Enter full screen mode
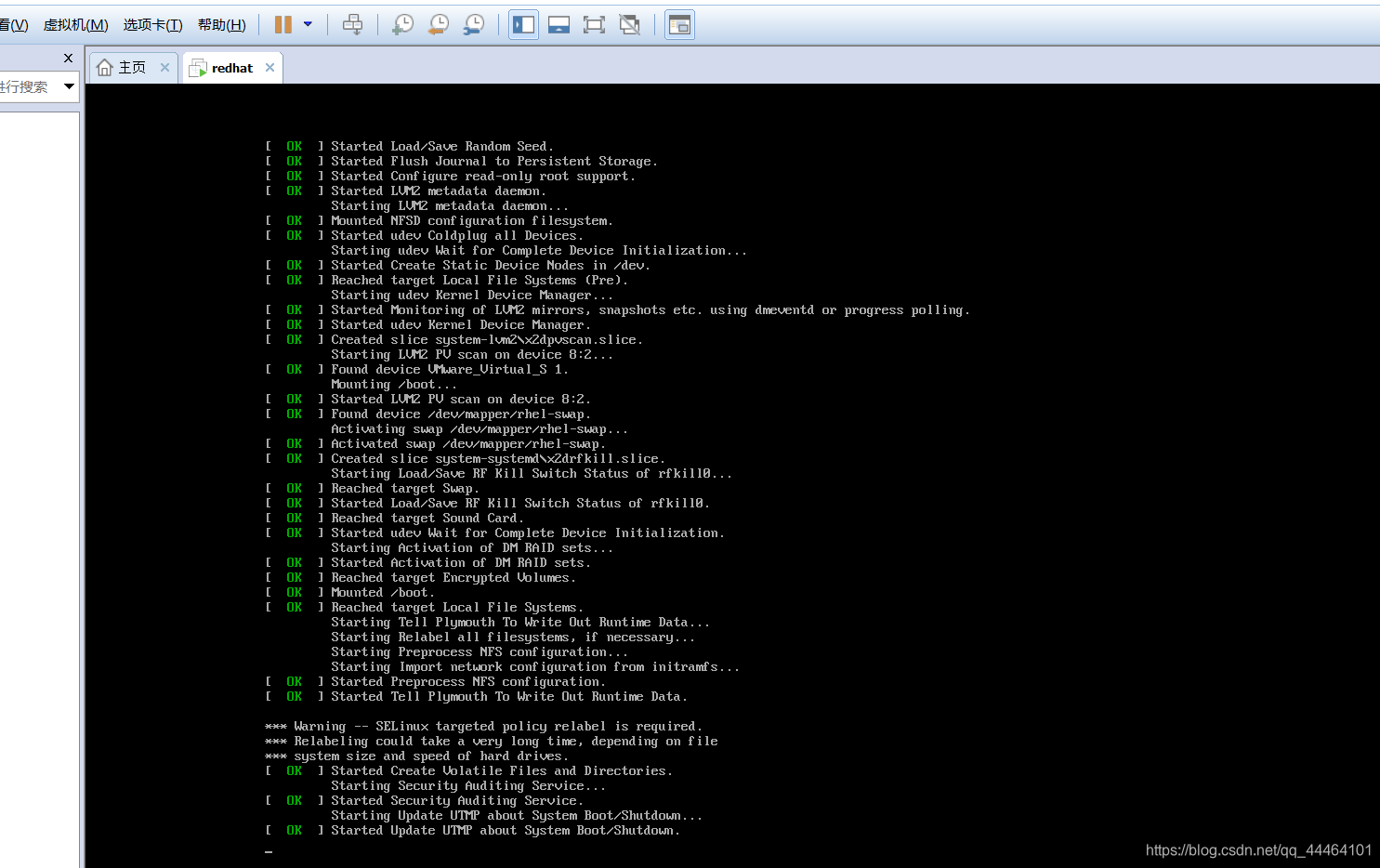Viewport: 1380px width, 868px height. pyautogui.click(x=594, y=25)
